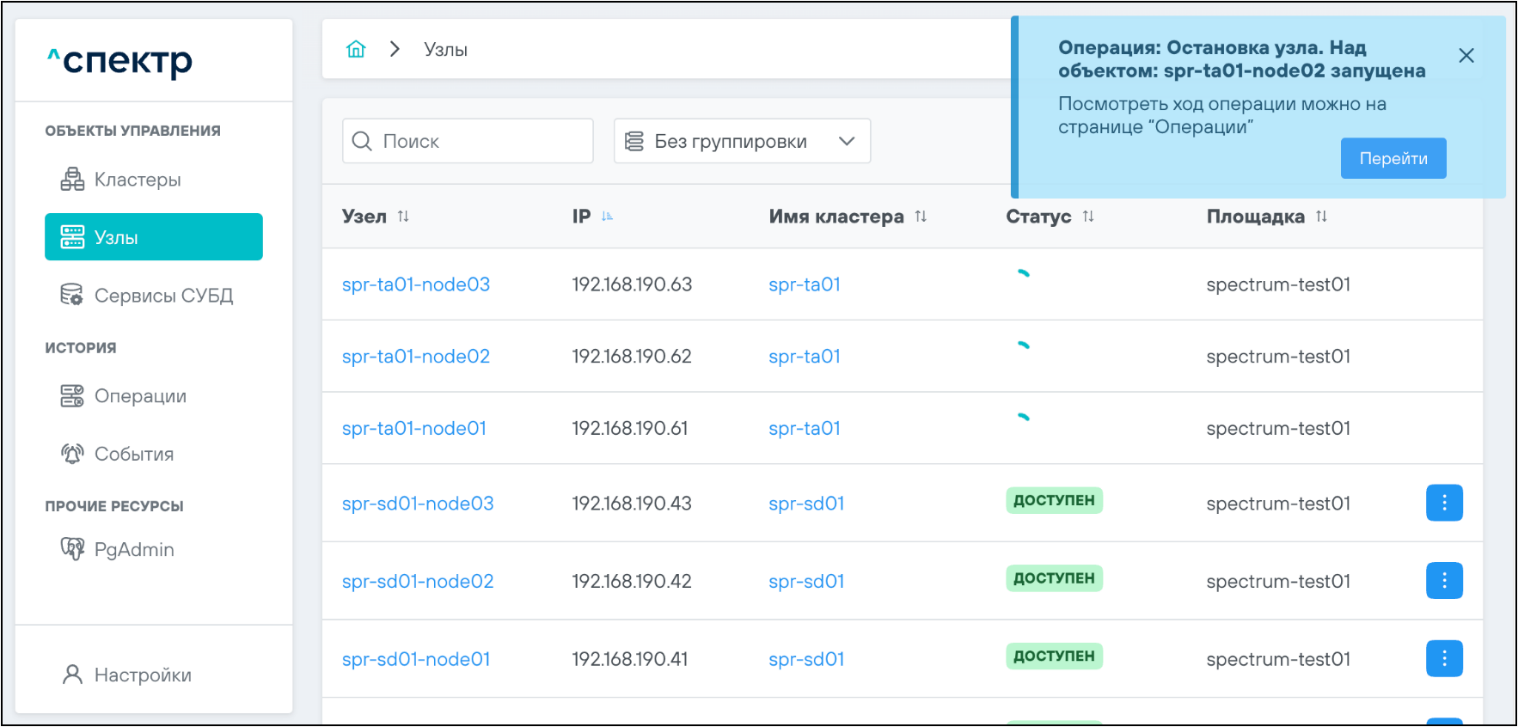Open kebab menu for spr-sd01-node02
The height and width of the screenshot is (727, 1518).
[1443, 581]
